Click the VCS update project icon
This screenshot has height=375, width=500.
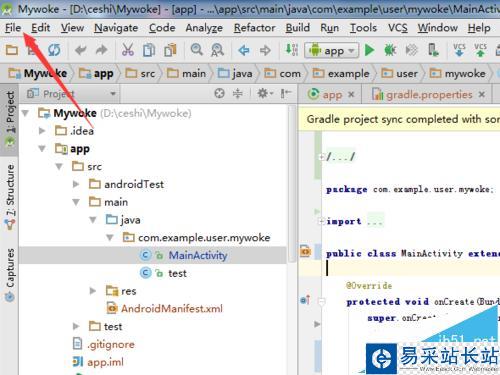(459, 50)
